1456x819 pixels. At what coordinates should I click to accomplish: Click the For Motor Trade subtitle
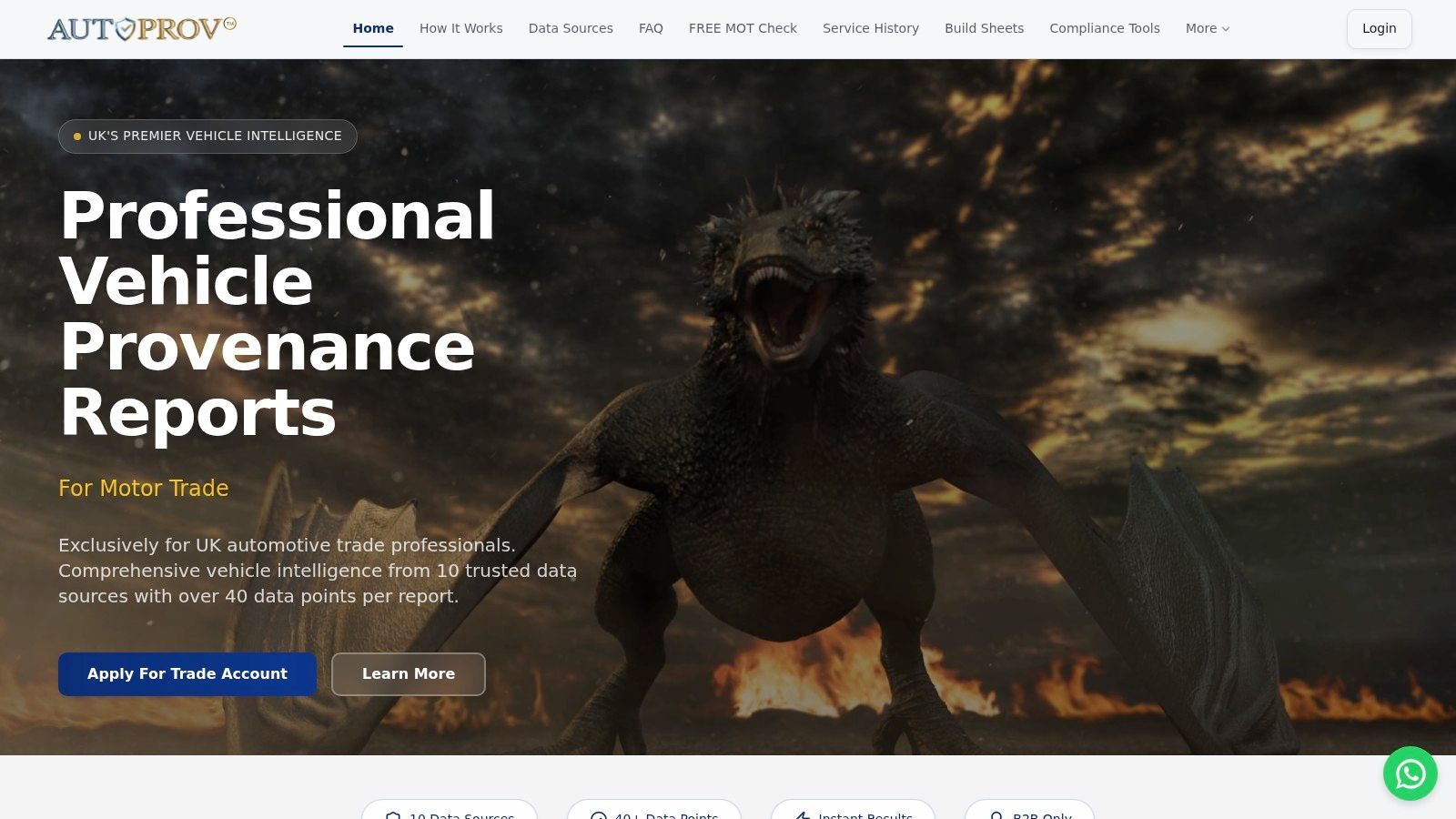point(144,489)
